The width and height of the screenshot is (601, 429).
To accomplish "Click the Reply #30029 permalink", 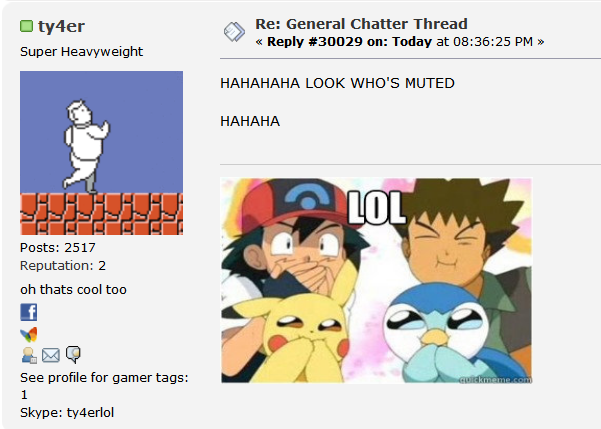I will [349, 41].
